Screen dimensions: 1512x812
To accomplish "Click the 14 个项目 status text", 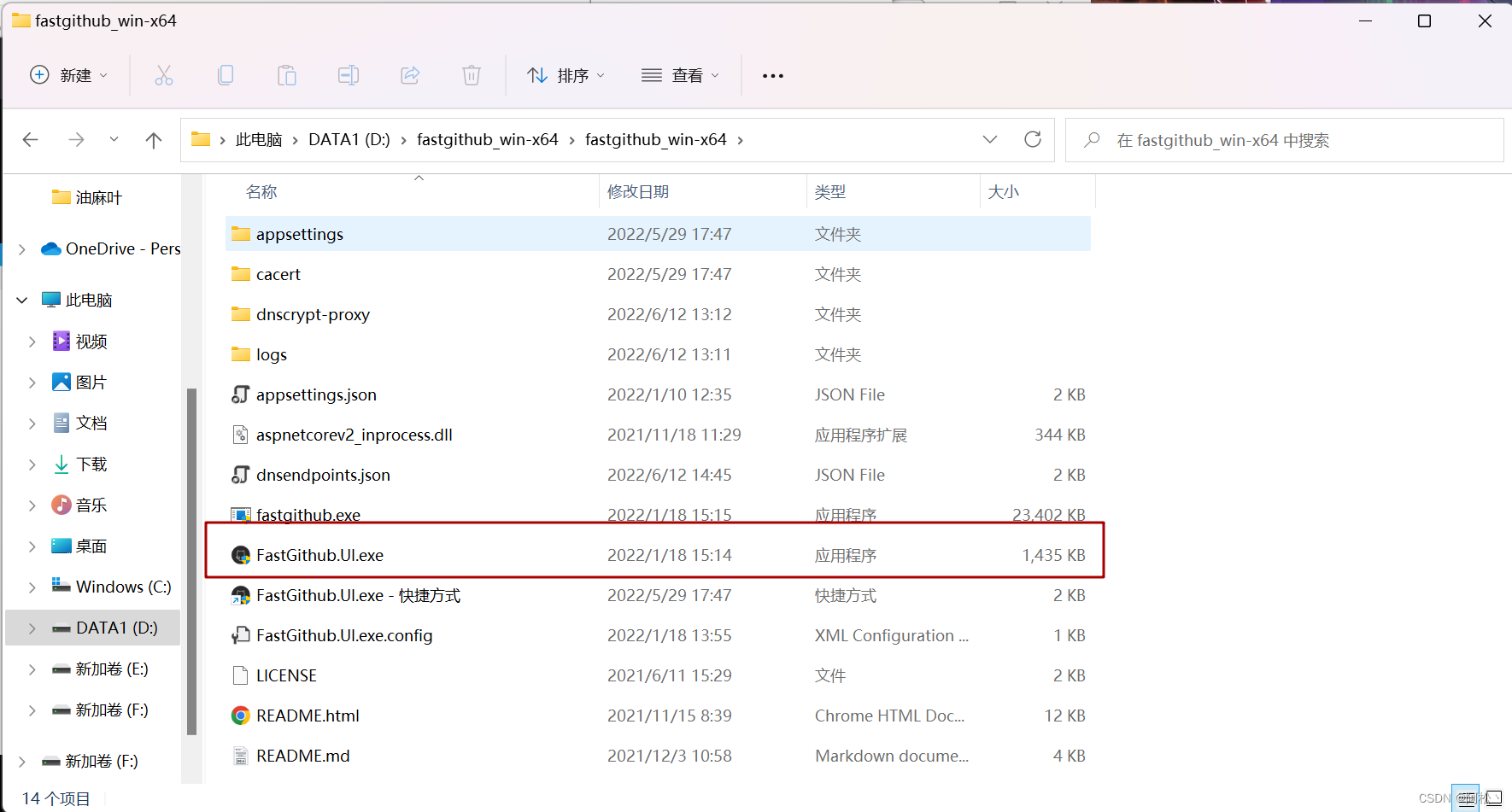I will [x=56, y=798].
